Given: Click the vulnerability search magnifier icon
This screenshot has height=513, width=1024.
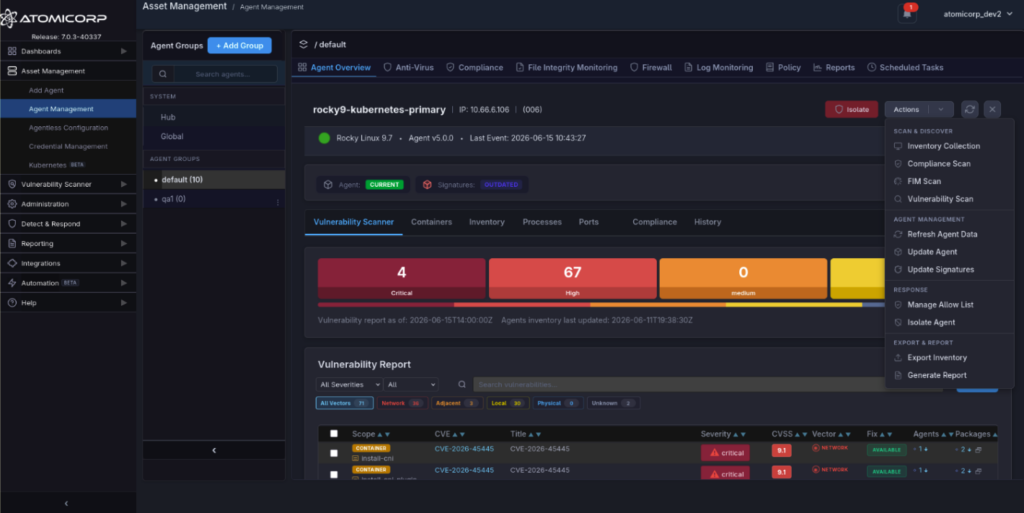Looking at the screenshot, I should pos(462,384).
